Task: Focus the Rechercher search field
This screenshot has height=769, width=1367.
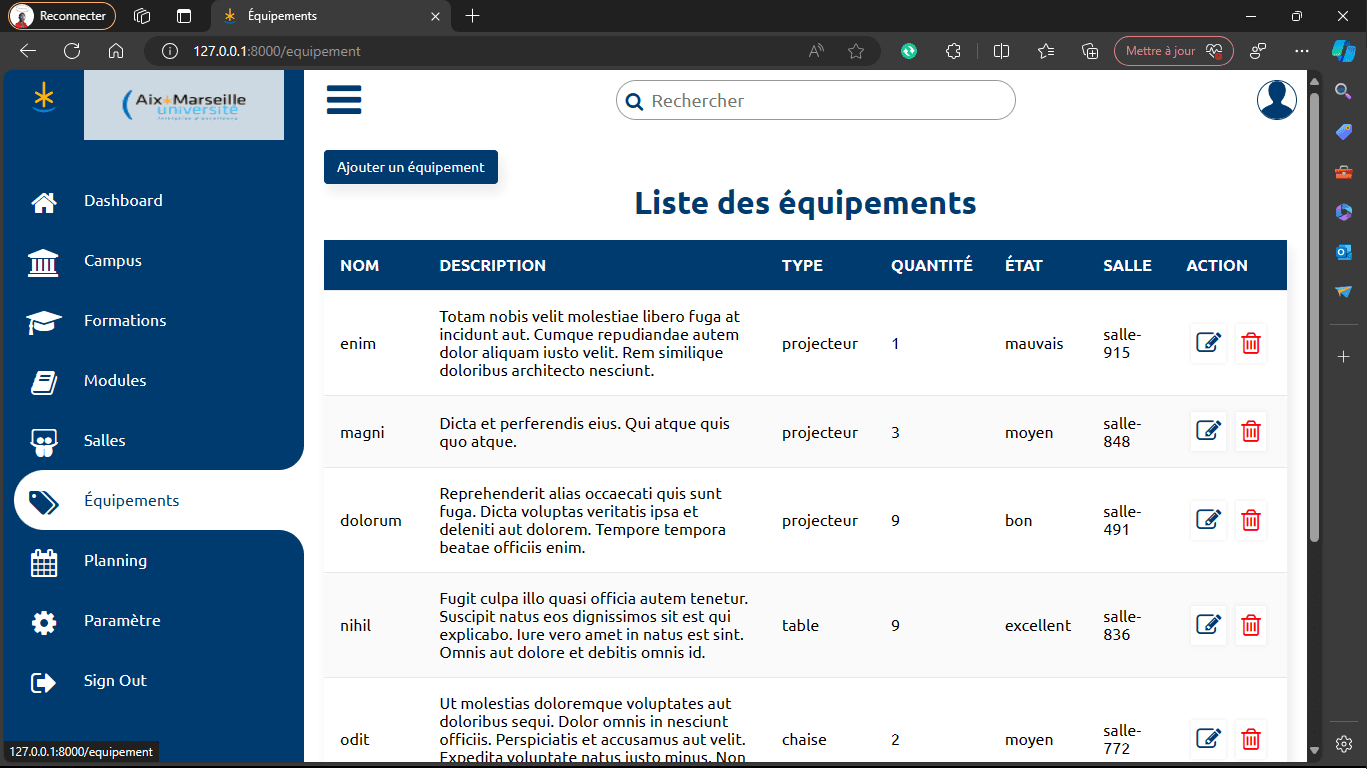Action: coord(816,100)
